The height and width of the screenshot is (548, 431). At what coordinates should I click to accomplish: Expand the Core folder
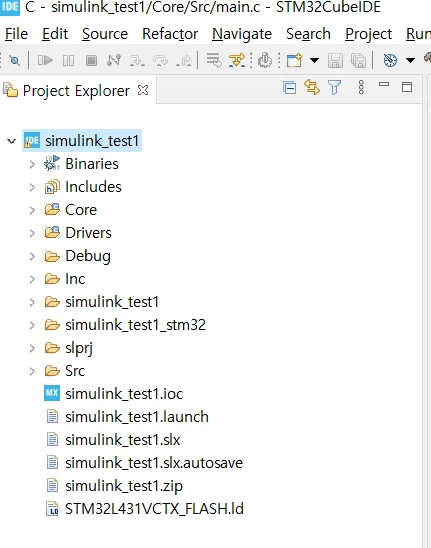pos(32,210)
